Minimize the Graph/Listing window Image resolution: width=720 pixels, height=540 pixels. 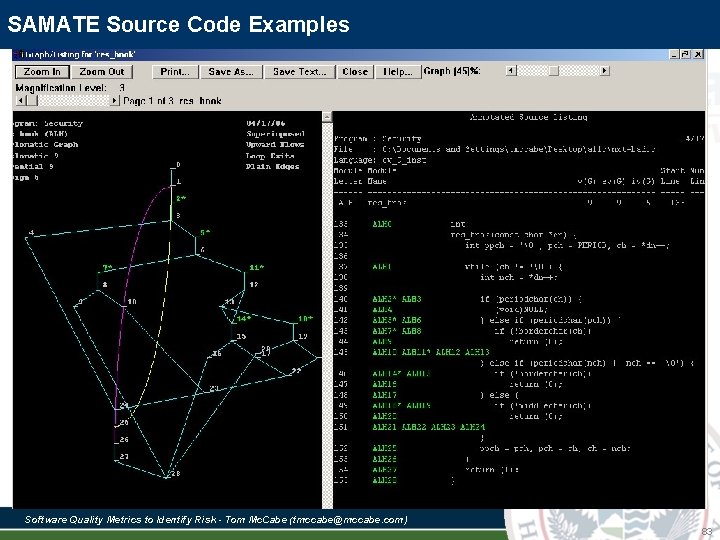pos(674,54)
